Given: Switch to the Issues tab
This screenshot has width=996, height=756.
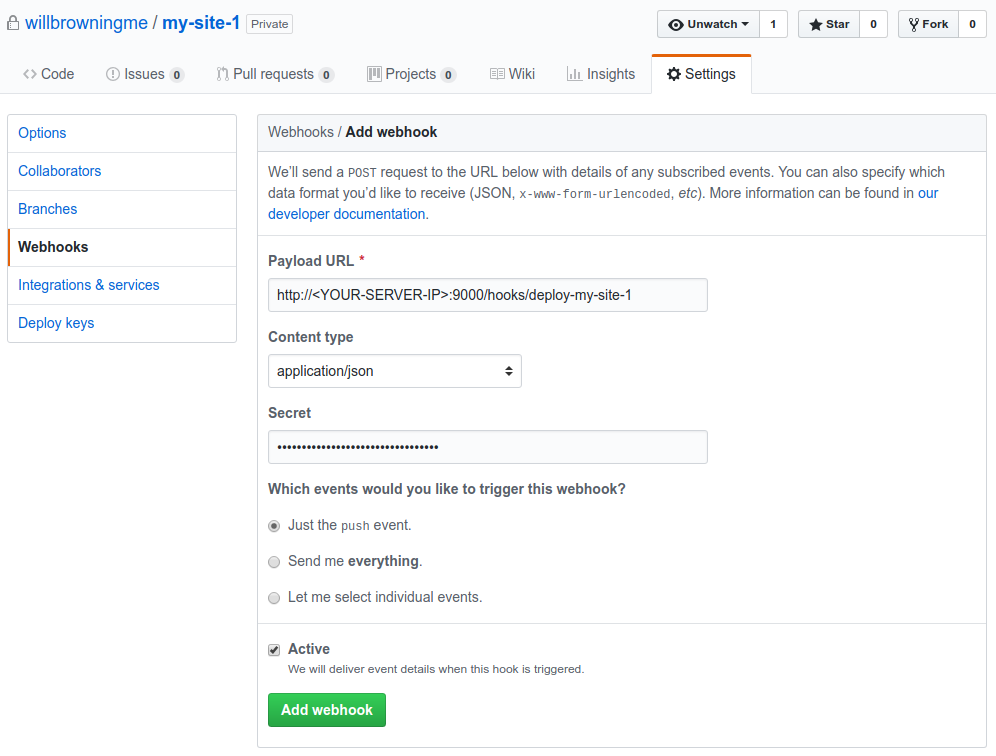Looking at the screenshot, I should 145,74.
